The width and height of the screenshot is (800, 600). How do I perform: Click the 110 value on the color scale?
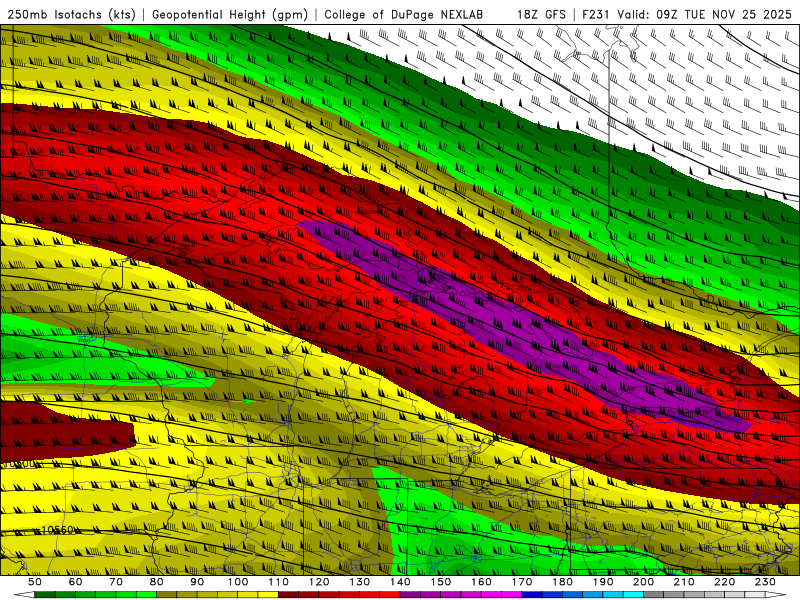[x=279, y=582]
